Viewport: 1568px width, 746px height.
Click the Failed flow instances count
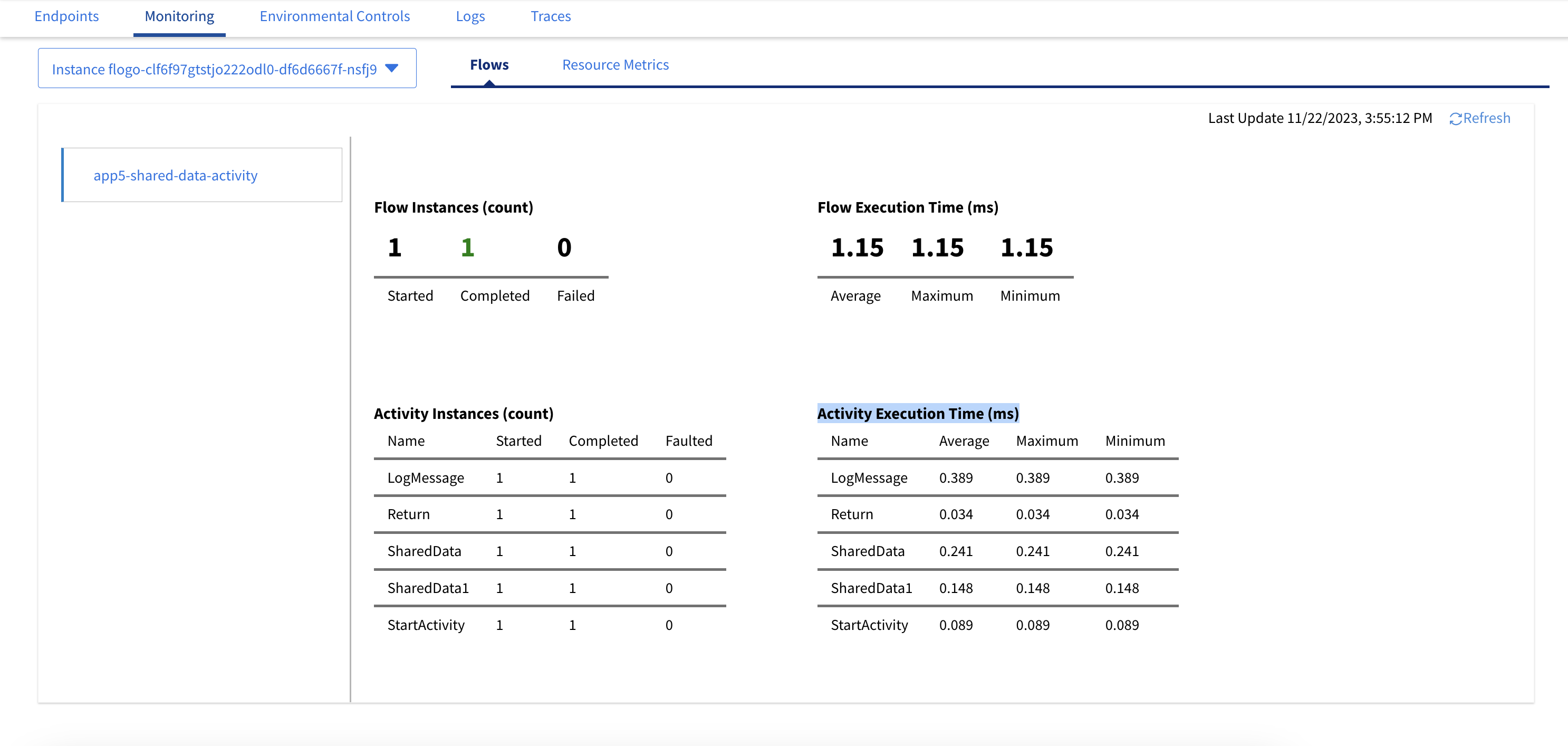click(564, 247)
